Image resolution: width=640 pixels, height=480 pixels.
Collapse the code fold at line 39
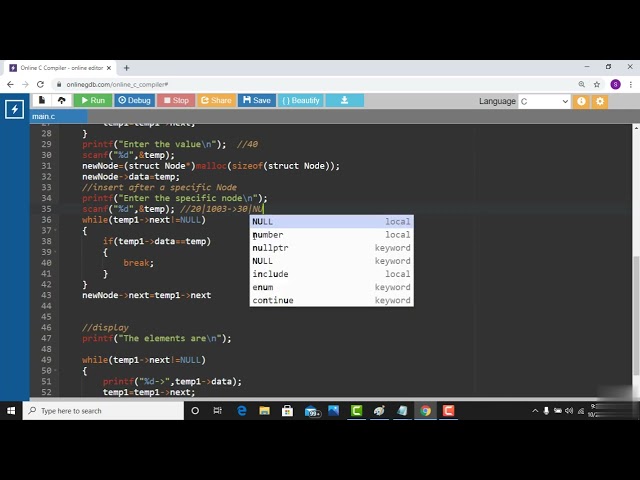[56, 252]
